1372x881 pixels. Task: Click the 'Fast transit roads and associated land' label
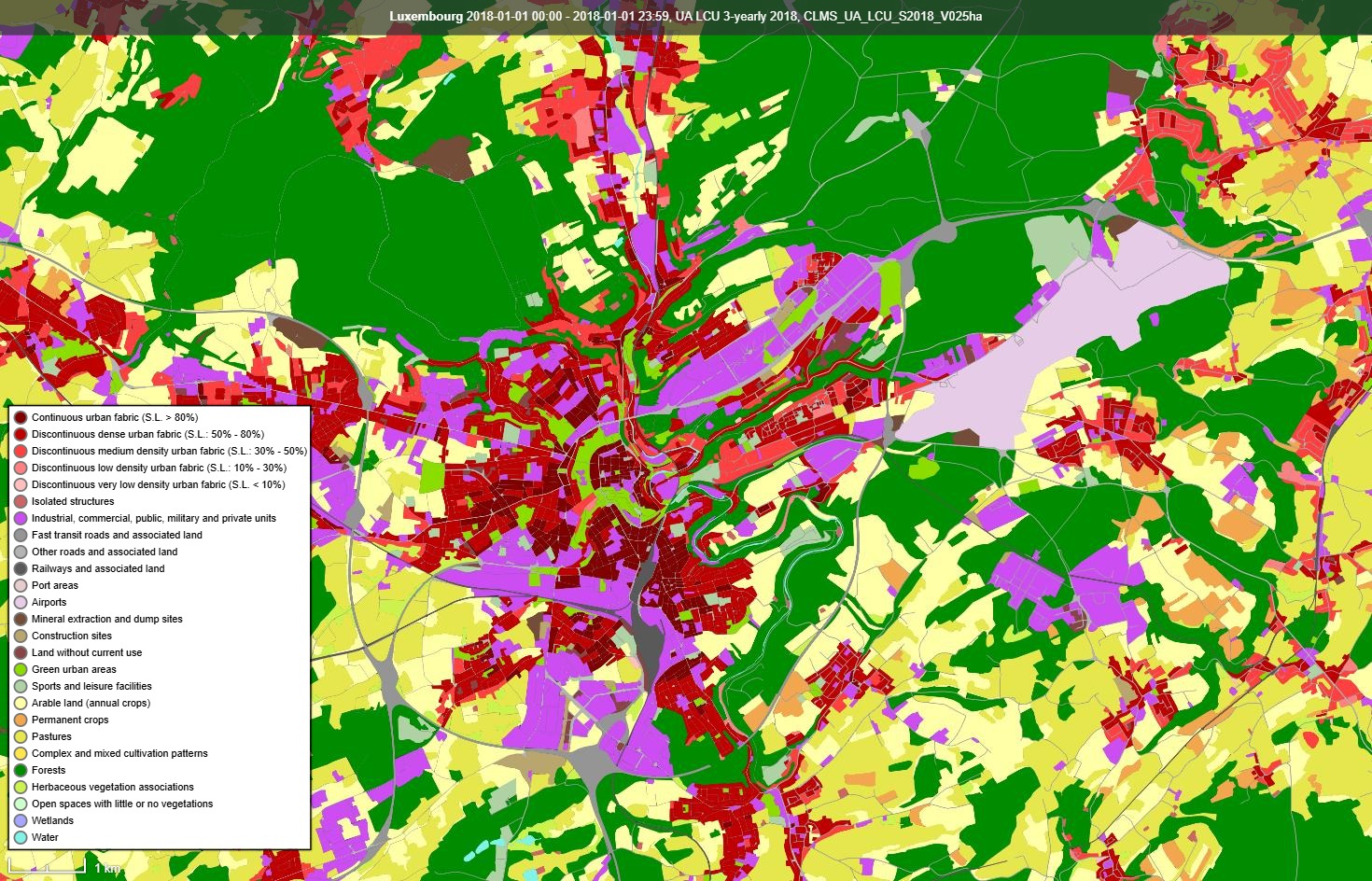coord(117,535)
